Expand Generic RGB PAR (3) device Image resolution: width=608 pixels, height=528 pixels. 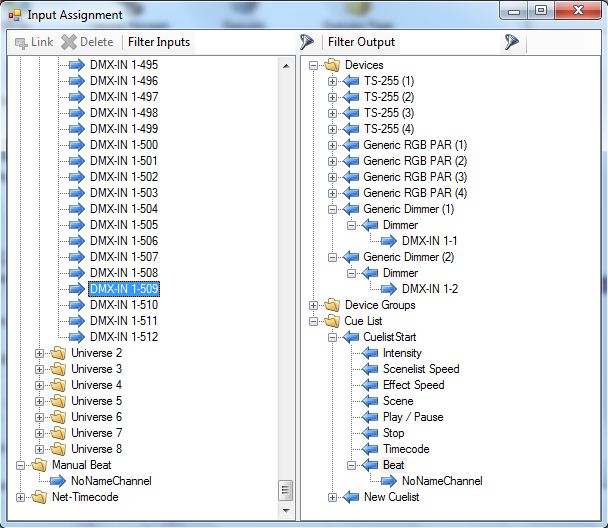tap(332, 177)
